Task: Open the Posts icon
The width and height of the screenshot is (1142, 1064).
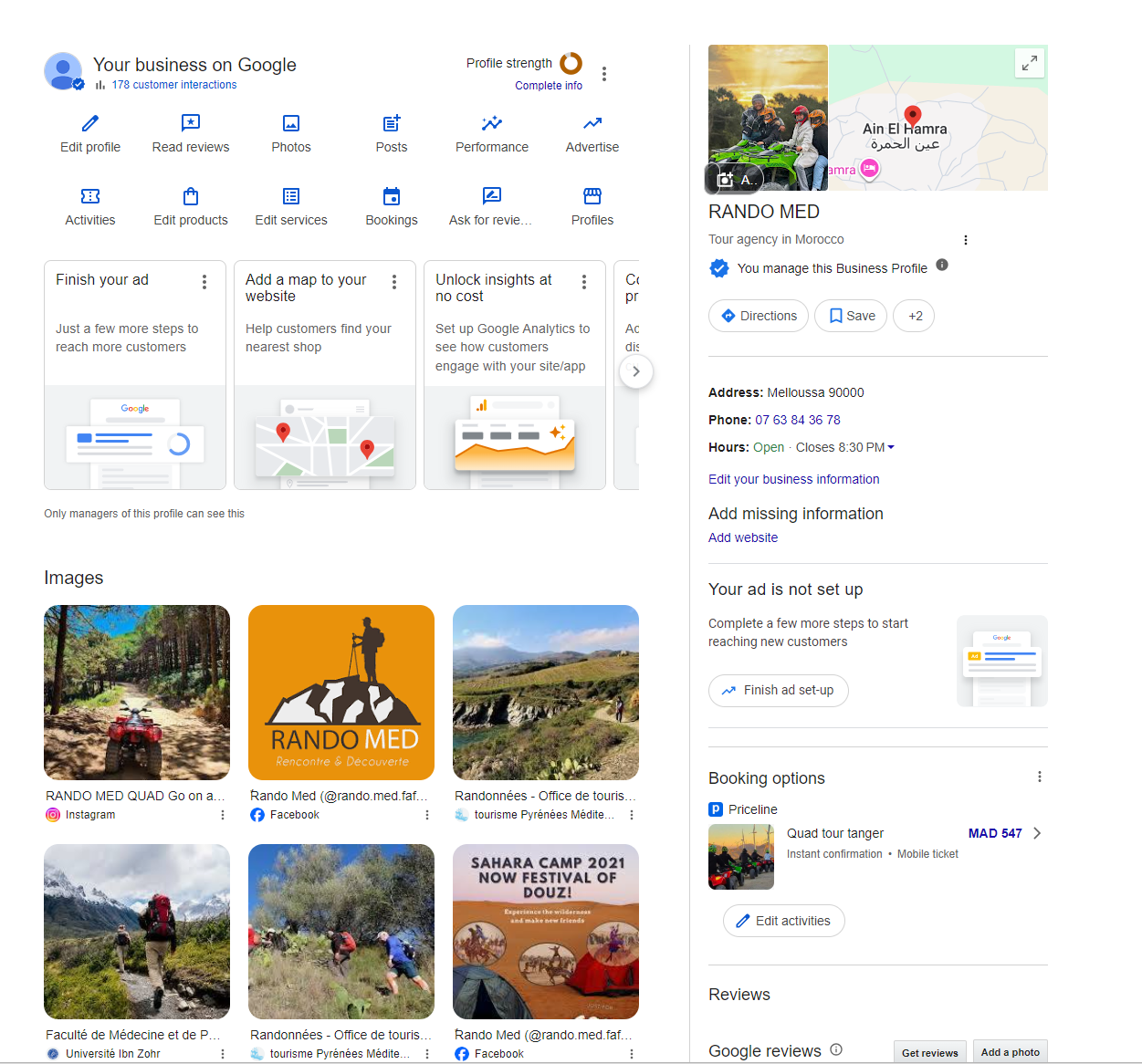Action: [392, 123]
